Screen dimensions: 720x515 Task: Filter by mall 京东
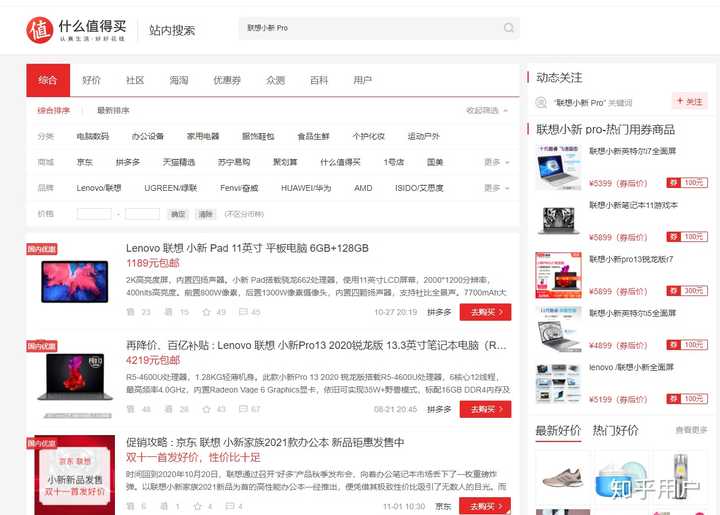click(84, 162)
